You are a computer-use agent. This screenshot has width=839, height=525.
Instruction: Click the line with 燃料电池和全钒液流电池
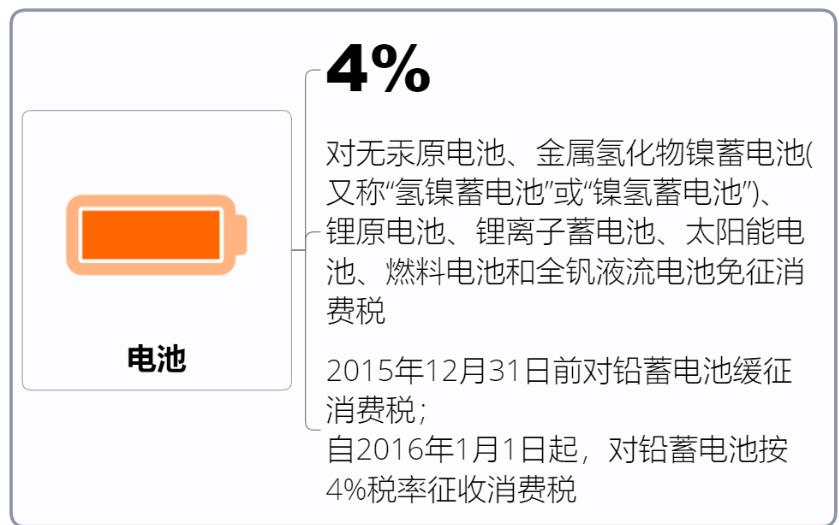pyautogui.click(x=565, y=271)
